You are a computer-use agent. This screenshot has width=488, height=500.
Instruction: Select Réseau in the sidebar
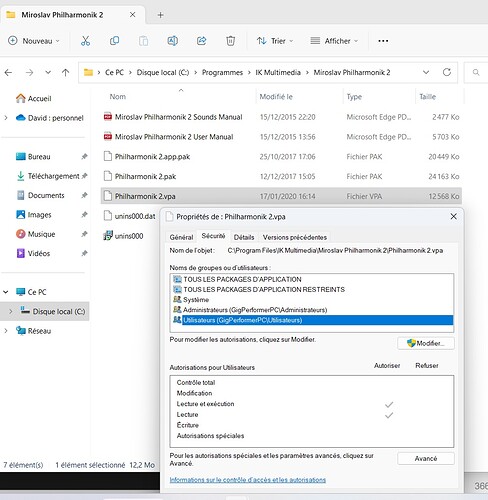click(34, 331)
